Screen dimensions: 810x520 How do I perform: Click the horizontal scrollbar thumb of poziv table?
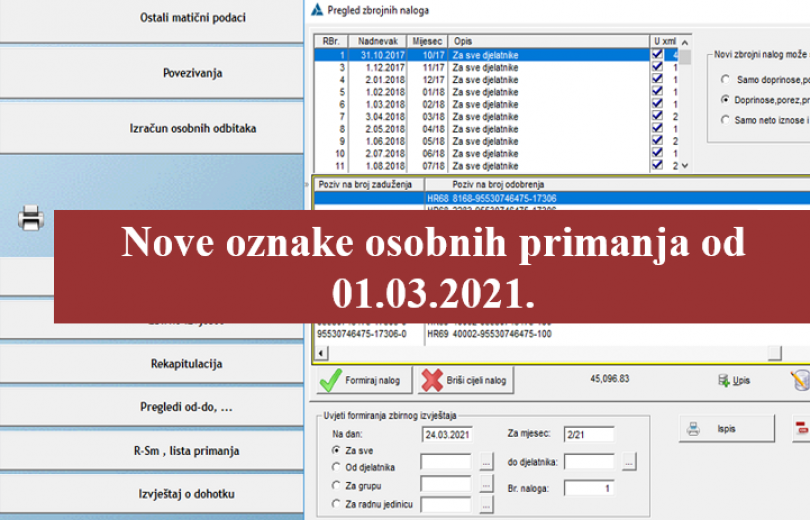coord(775,353)
